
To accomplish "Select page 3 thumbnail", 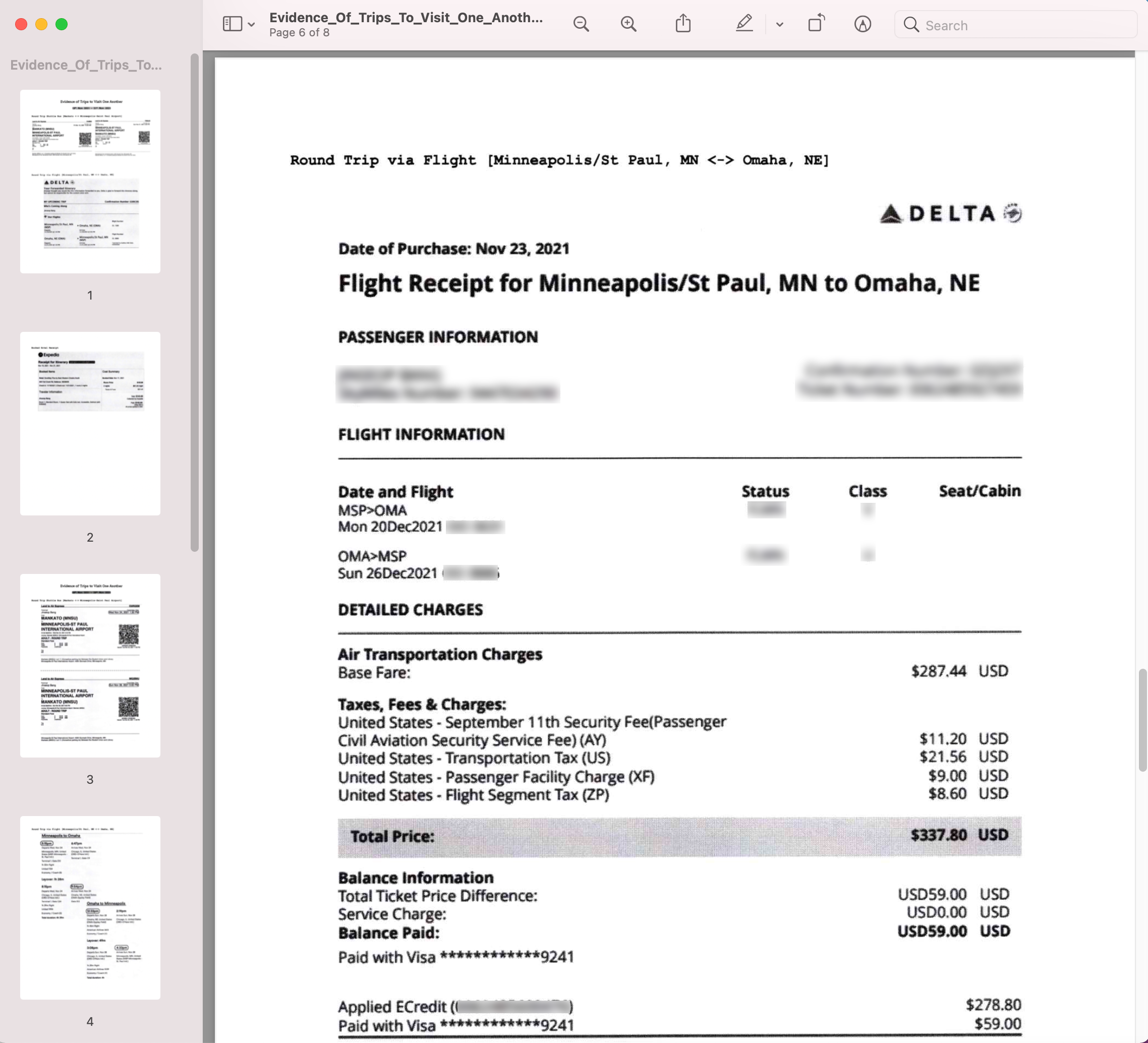I will [x=90, y=666].
